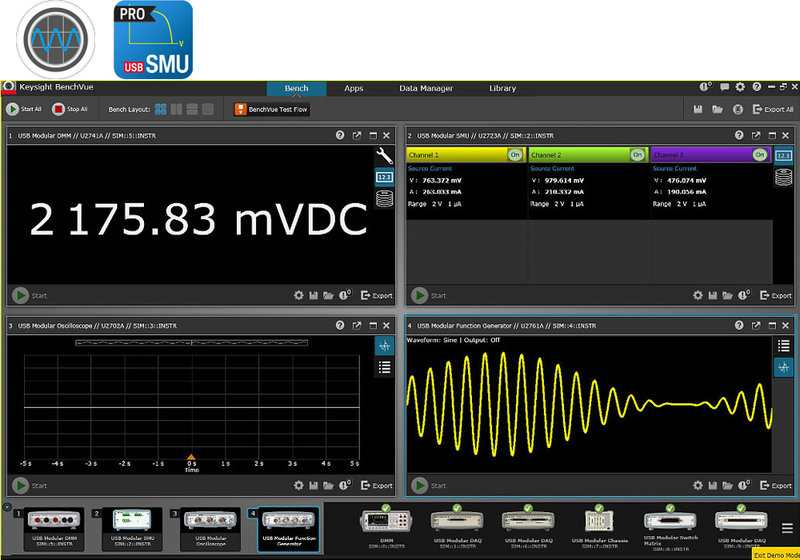Toggle SMU Channel 1 On switch
Image resolution: width=800 pixels, height=560 pixels.
pos(515,155)
